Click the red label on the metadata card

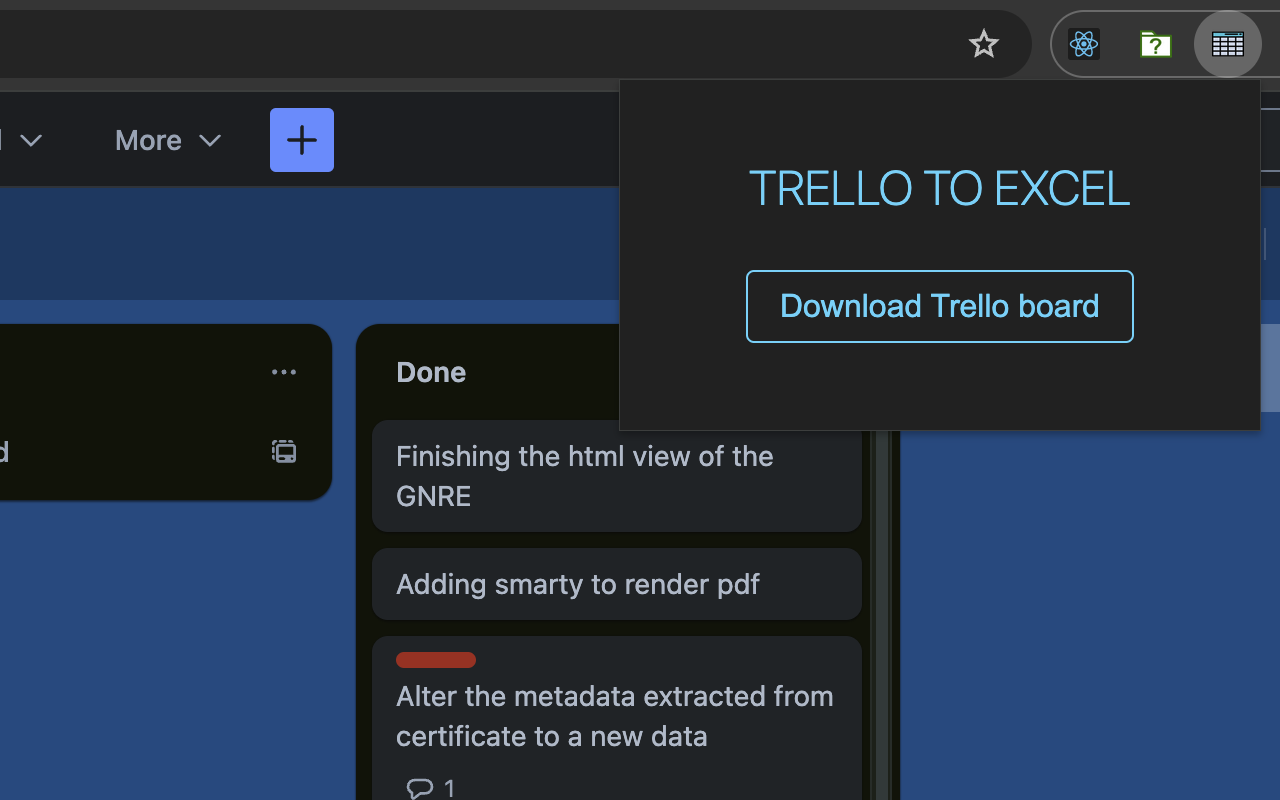coord(436,660)
